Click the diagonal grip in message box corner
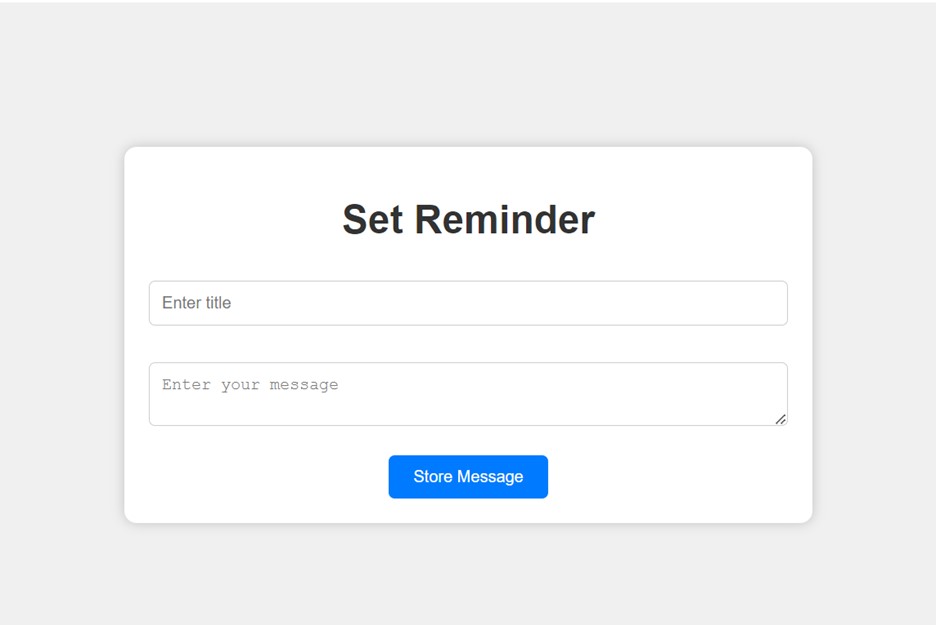The width and height of the screenshot is (936, 625). (781, 419)
